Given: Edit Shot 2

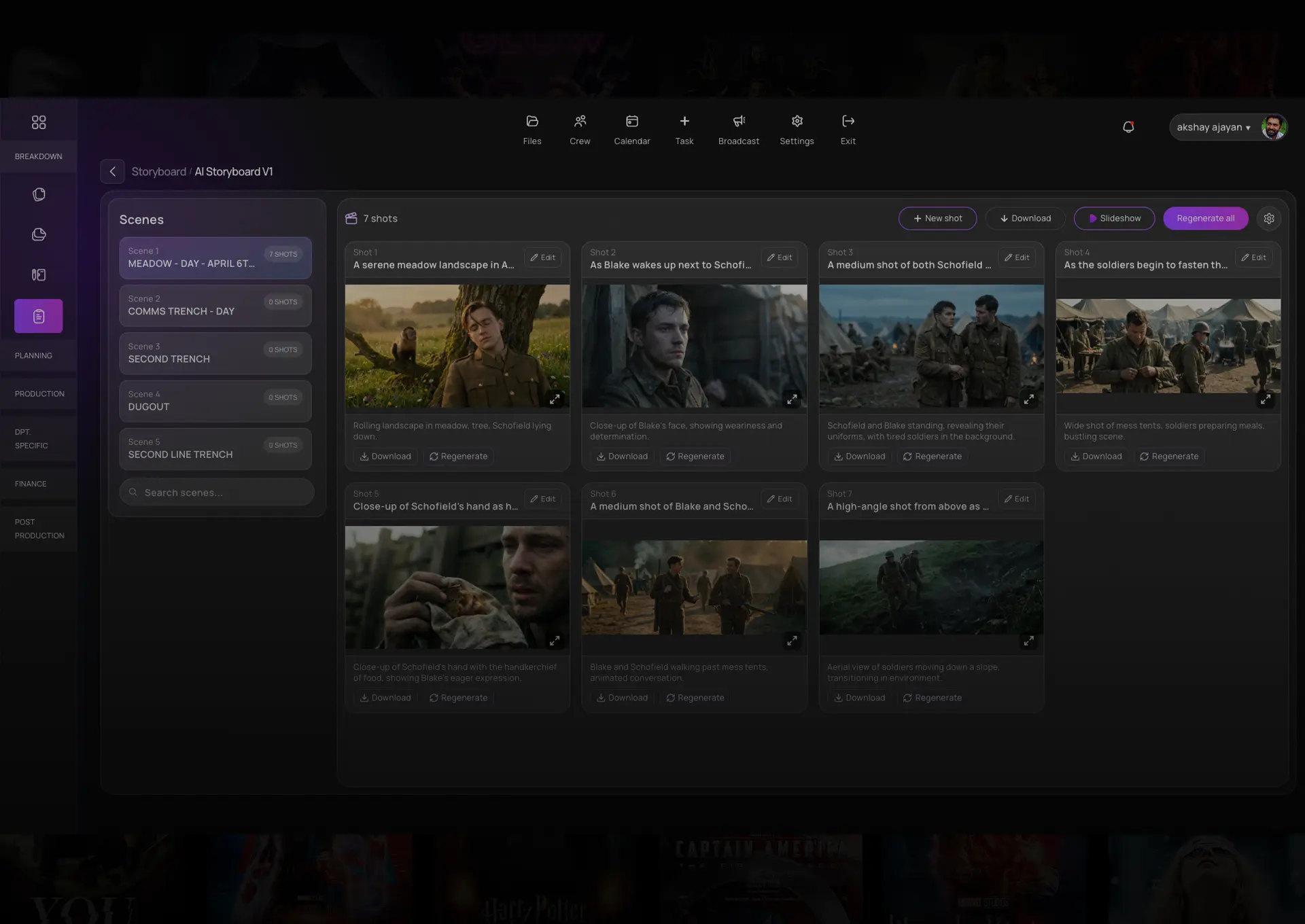Looking at the screenshot, I should (x=780, y=258).
